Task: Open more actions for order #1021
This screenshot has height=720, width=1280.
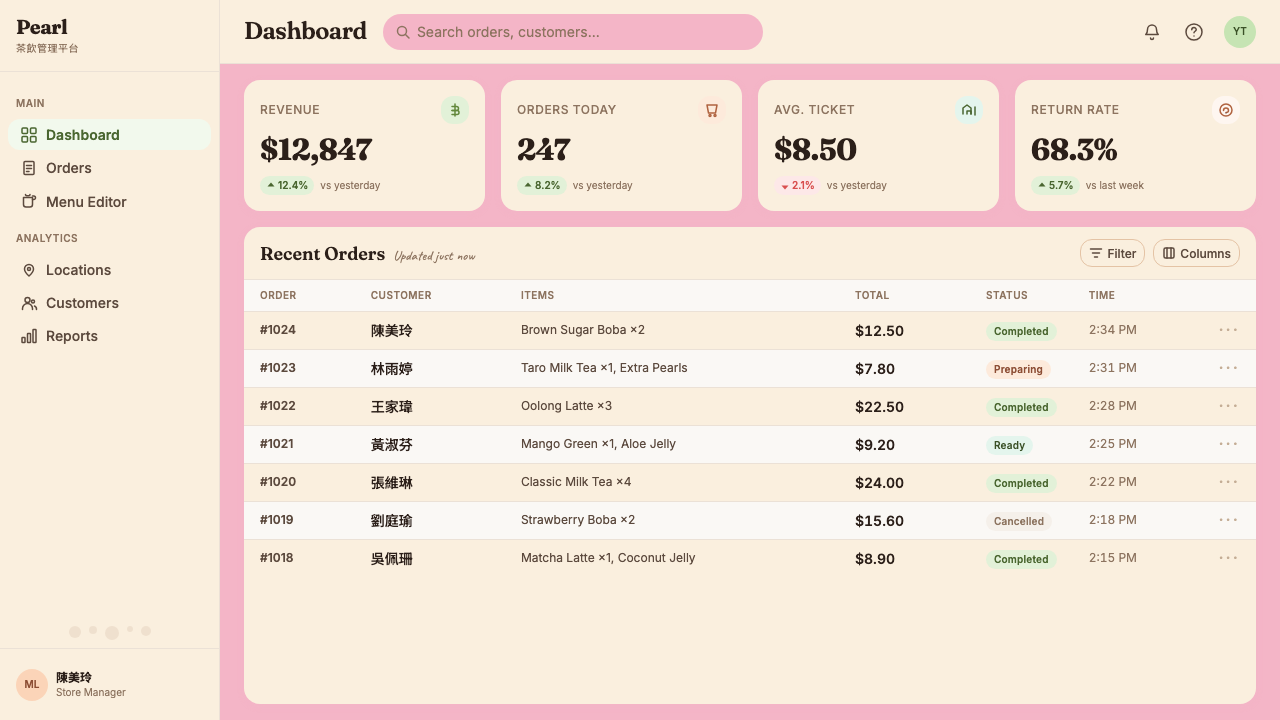Action: 1228,444
